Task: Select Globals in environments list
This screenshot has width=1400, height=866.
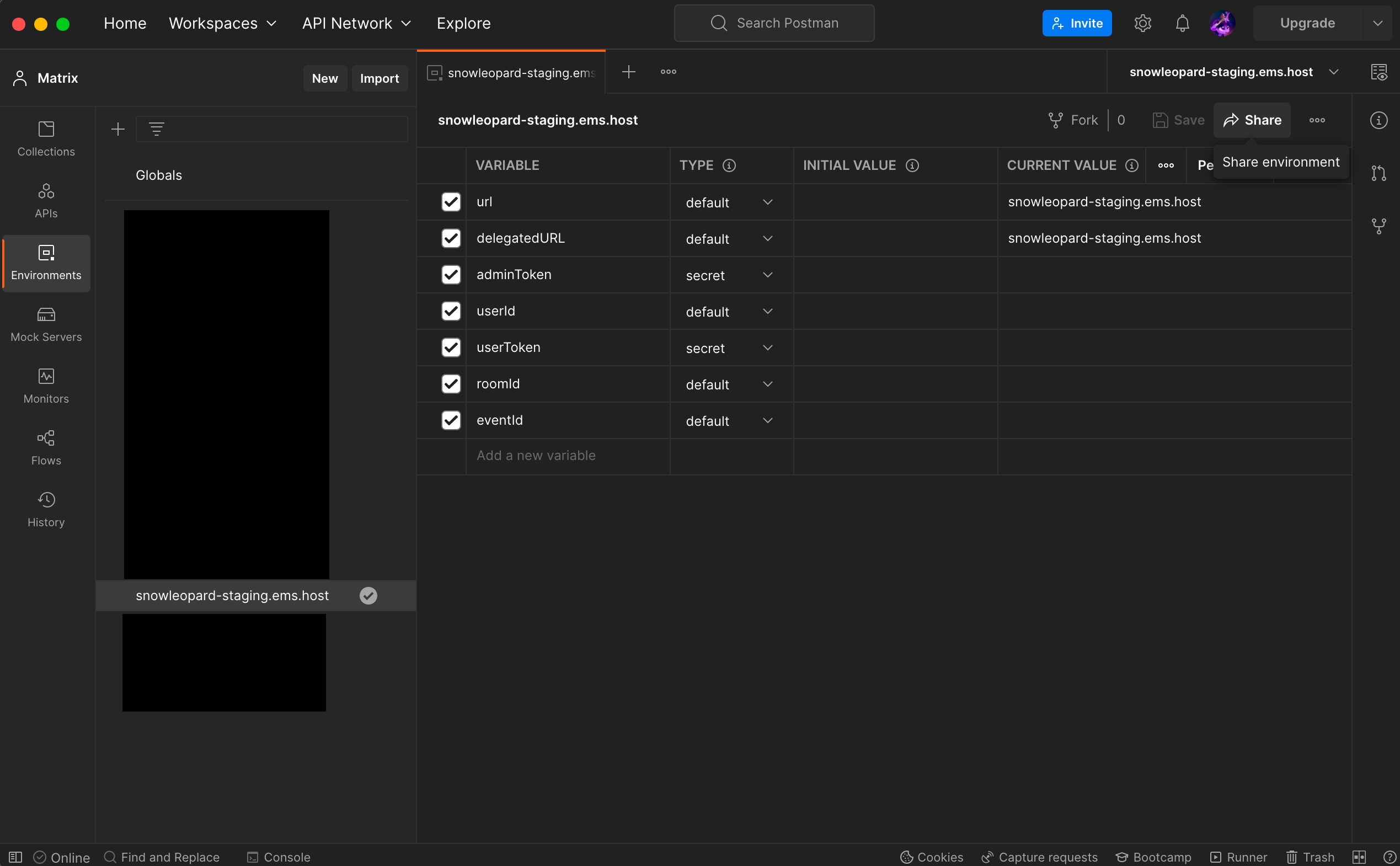Action: coord(159,175)
